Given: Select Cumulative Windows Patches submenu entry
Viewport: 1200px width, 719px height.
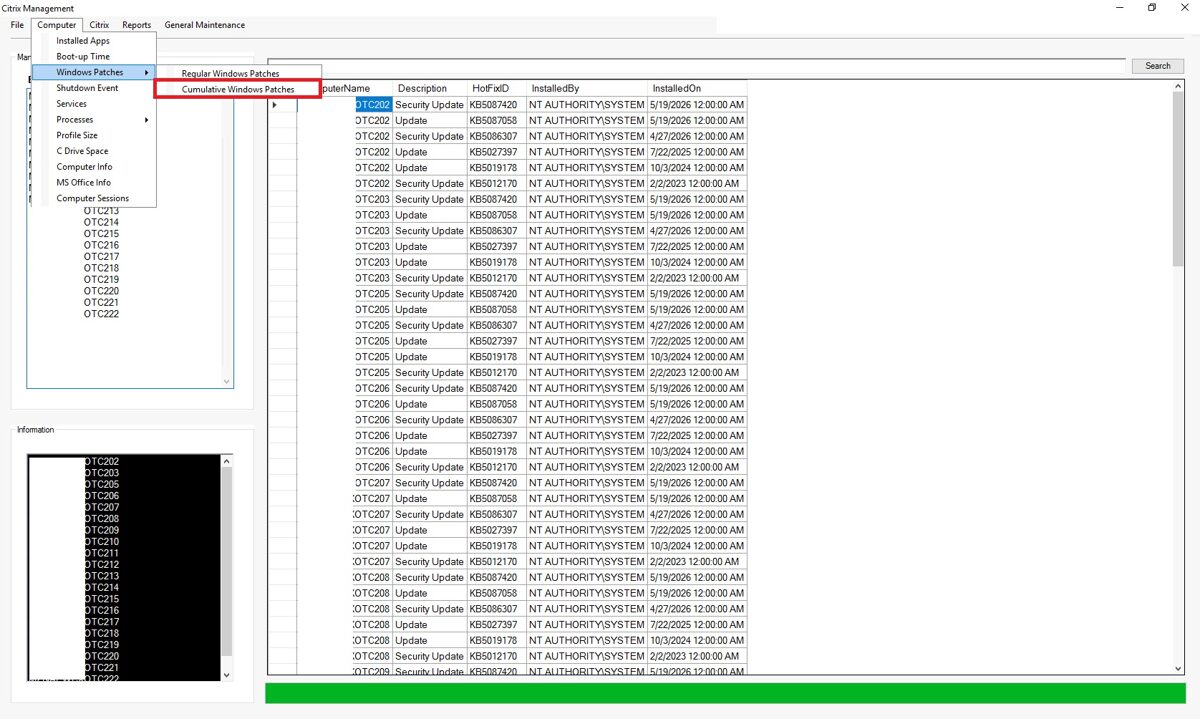Looking at the screenshot, I should 237,89.
